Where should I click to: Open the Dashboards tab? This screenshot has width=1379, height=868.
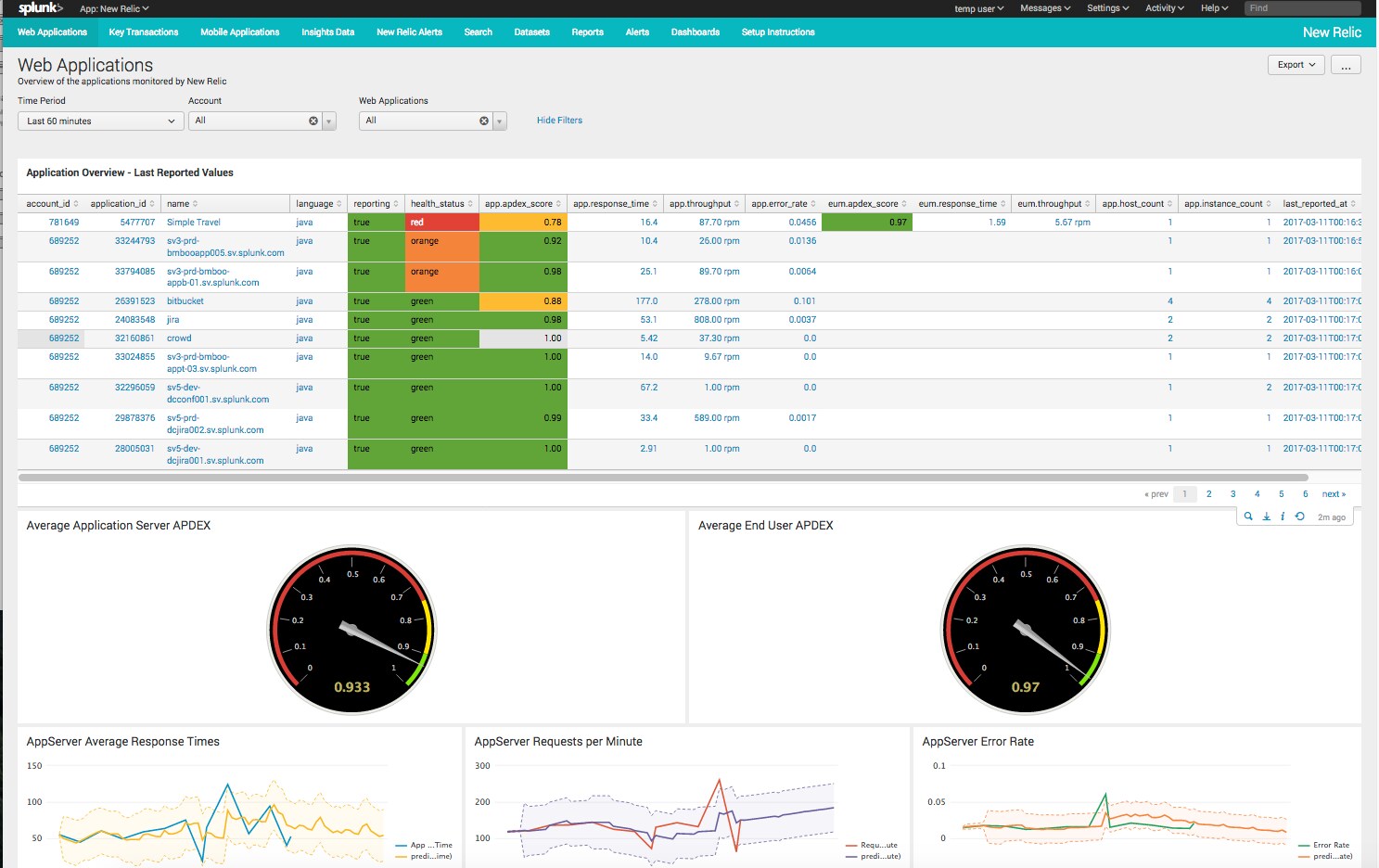696,32
